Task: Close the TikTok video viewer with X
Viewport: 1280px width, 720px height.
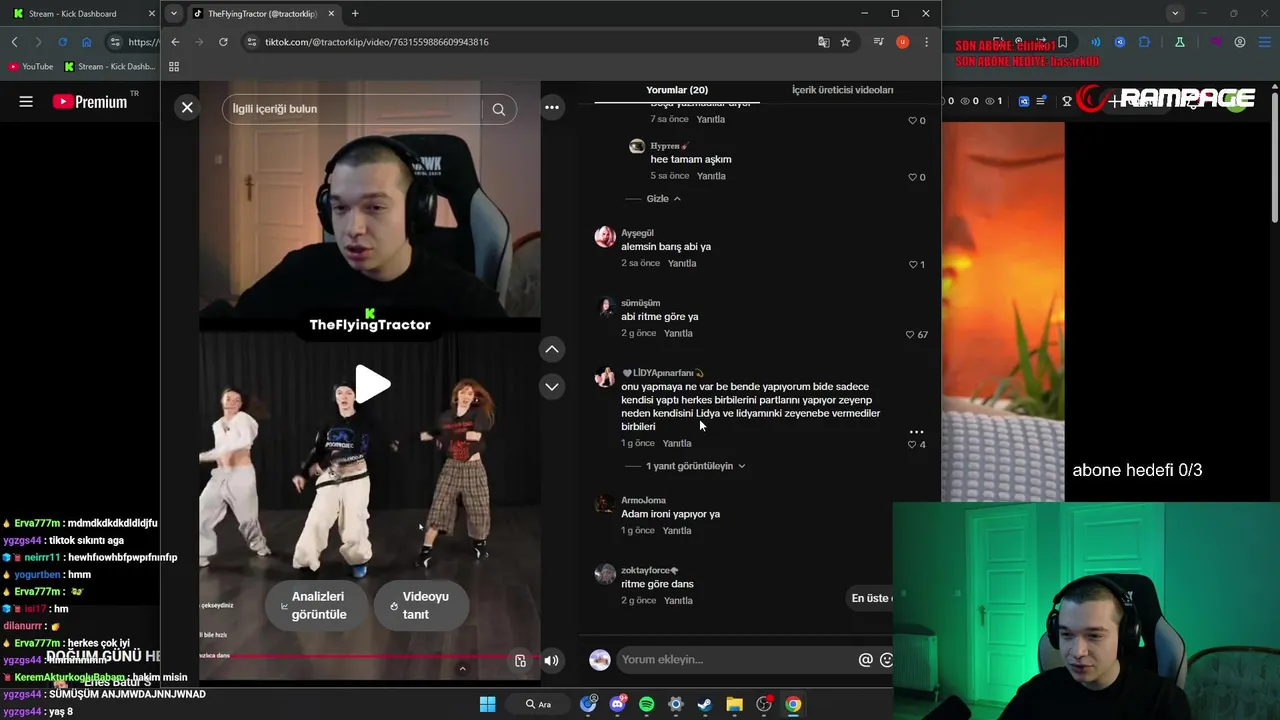Action: coord(187,108)
